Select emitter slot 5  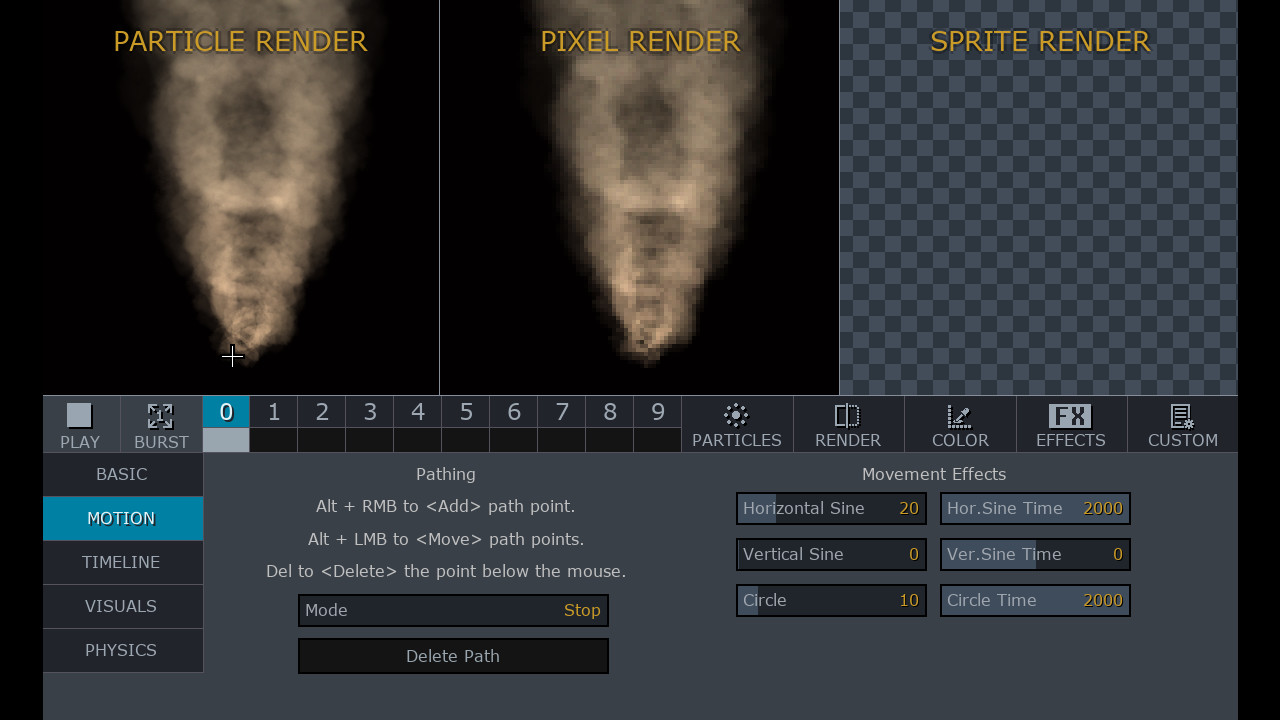[x=465, y=411]
